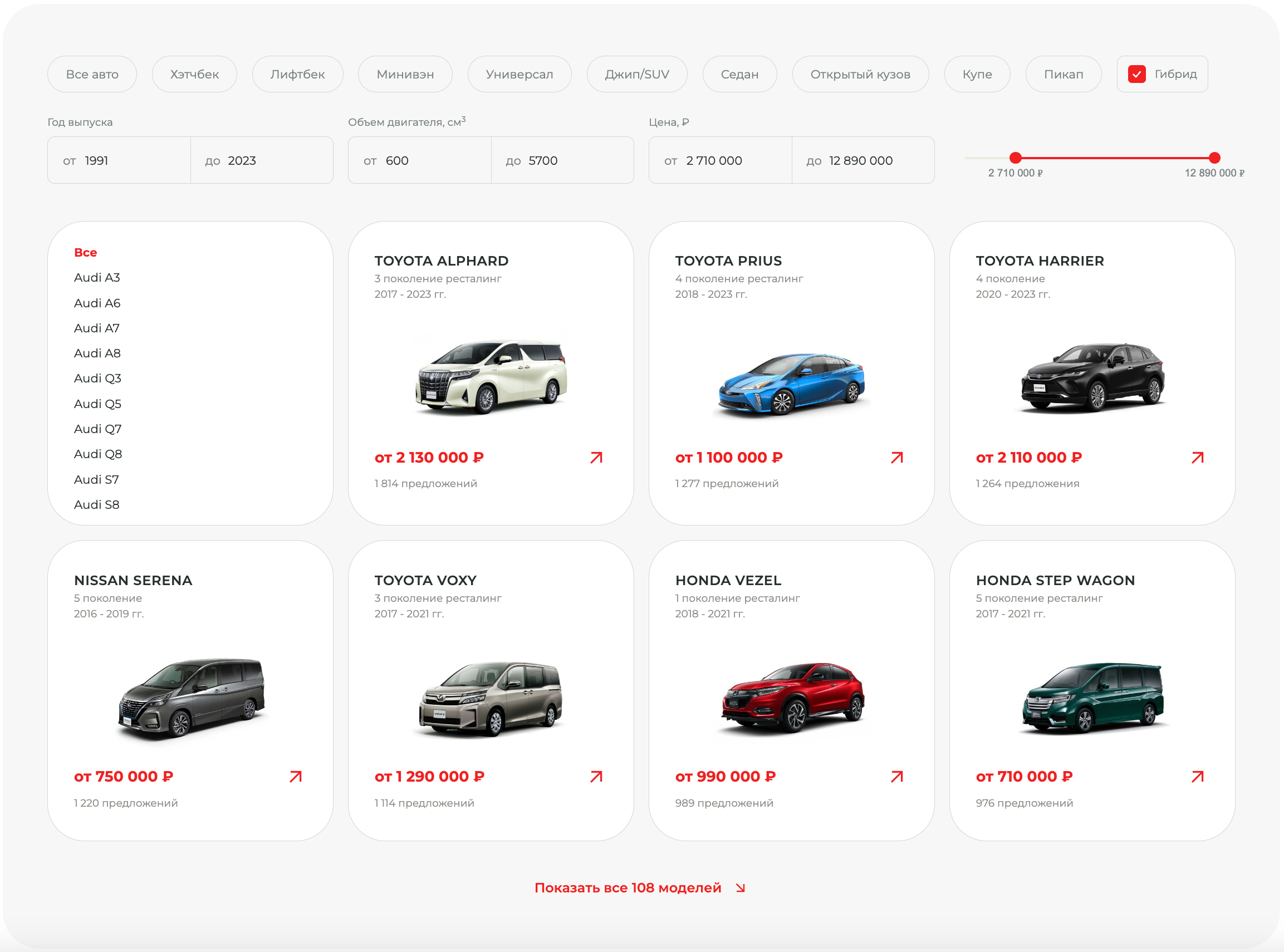1284x952 pixels.
Task: Click the arrow icon on Toyota Alphard card
Action: tap(596, 458)
